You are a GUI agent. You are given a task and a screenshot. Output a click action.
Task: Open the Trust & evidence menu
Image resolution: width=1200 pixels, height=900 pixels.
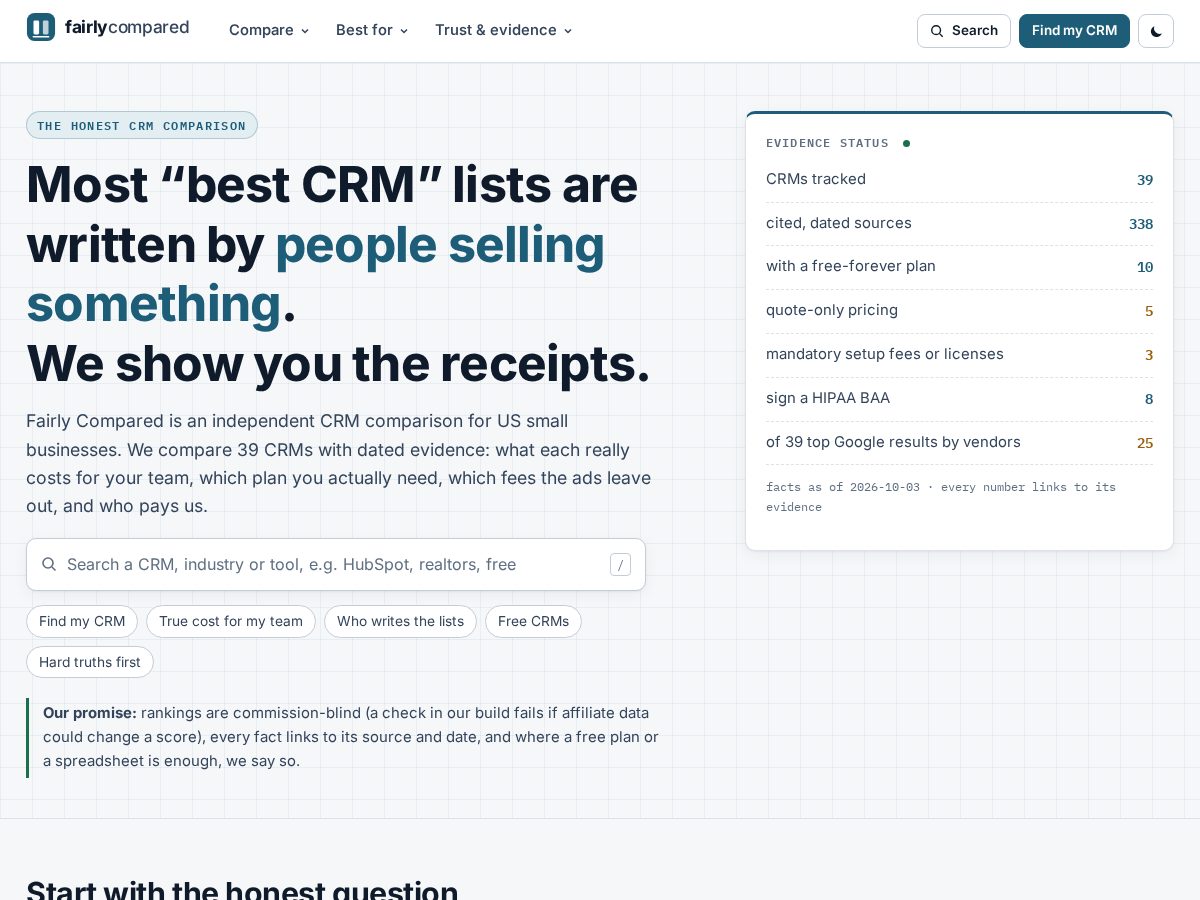click(504, 30)
